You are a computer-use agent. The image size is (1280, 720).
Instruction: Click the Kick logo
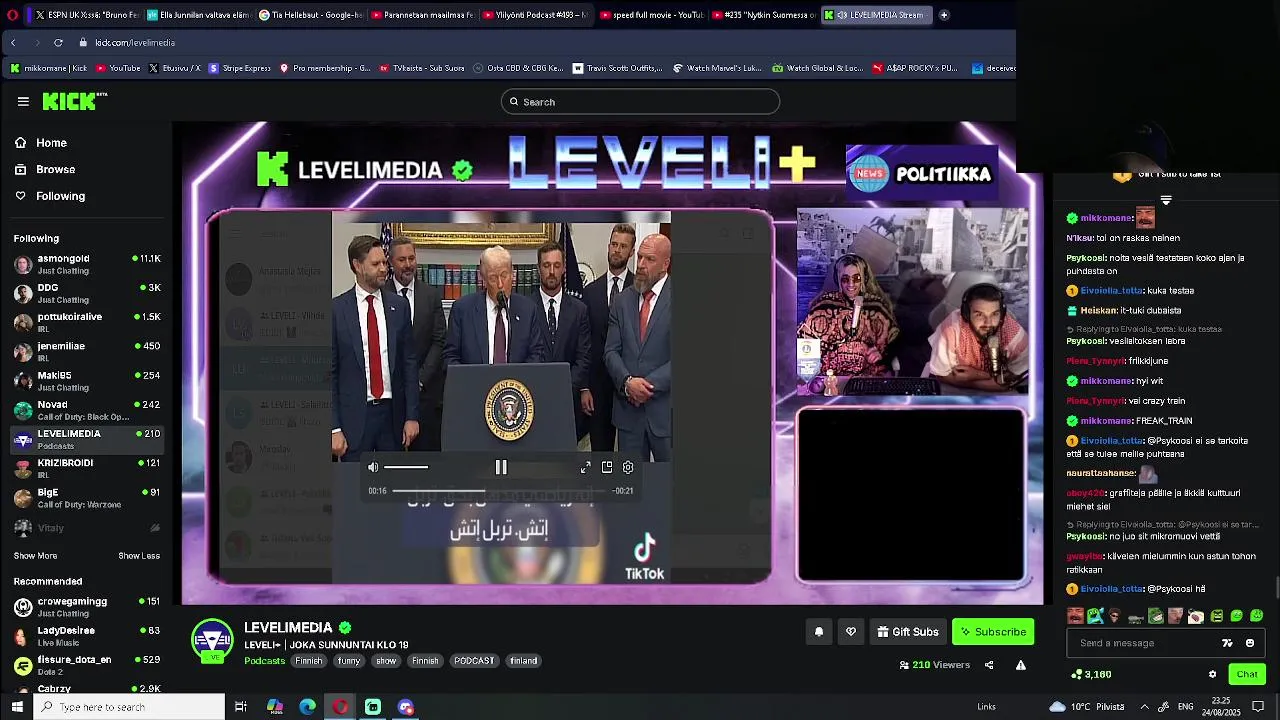pos(75,101)
